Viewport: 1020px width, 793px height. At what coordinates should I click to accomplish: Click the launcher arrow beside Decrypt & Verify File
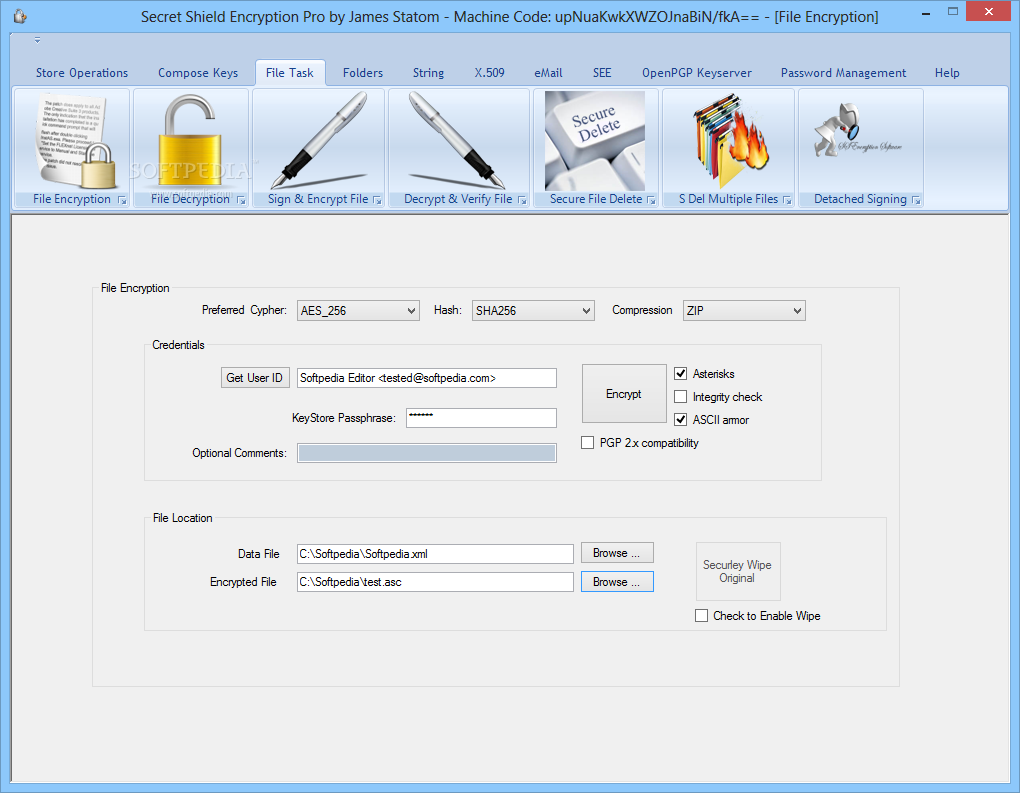click(522, 200)
